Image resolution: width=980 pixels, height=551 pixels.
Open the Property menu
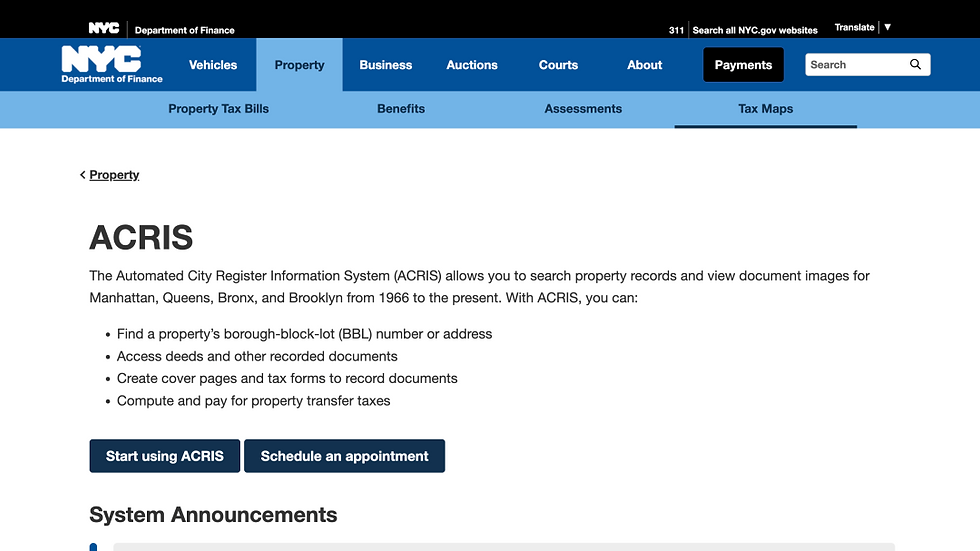coord(299,65)
